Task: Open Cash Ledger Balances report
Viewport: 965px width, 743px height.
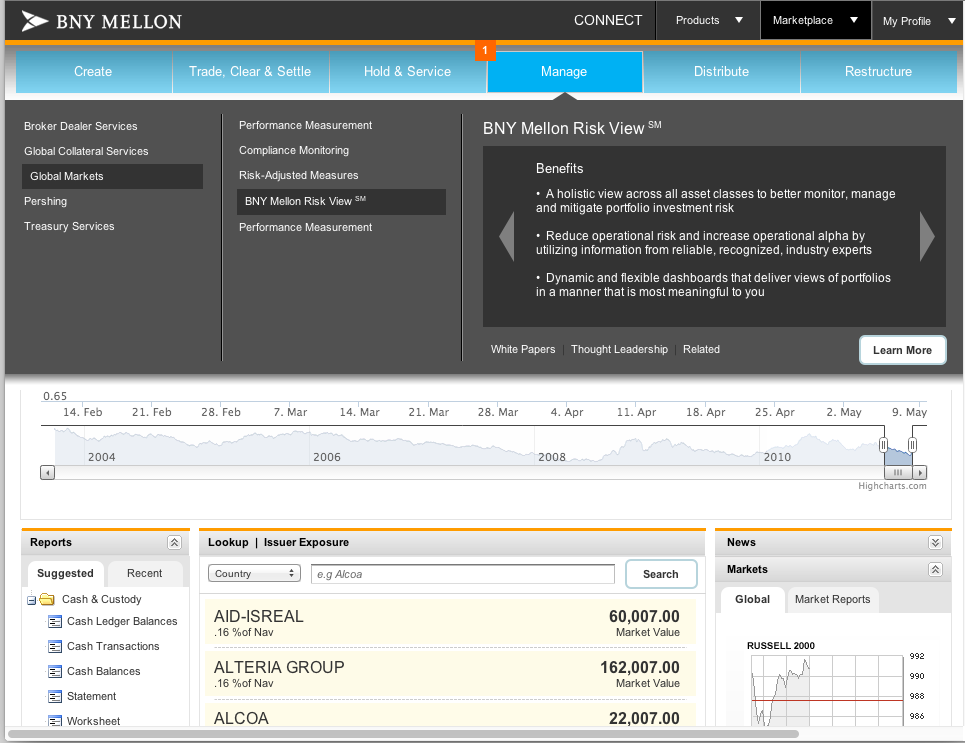Action: (x=122, y=622)
